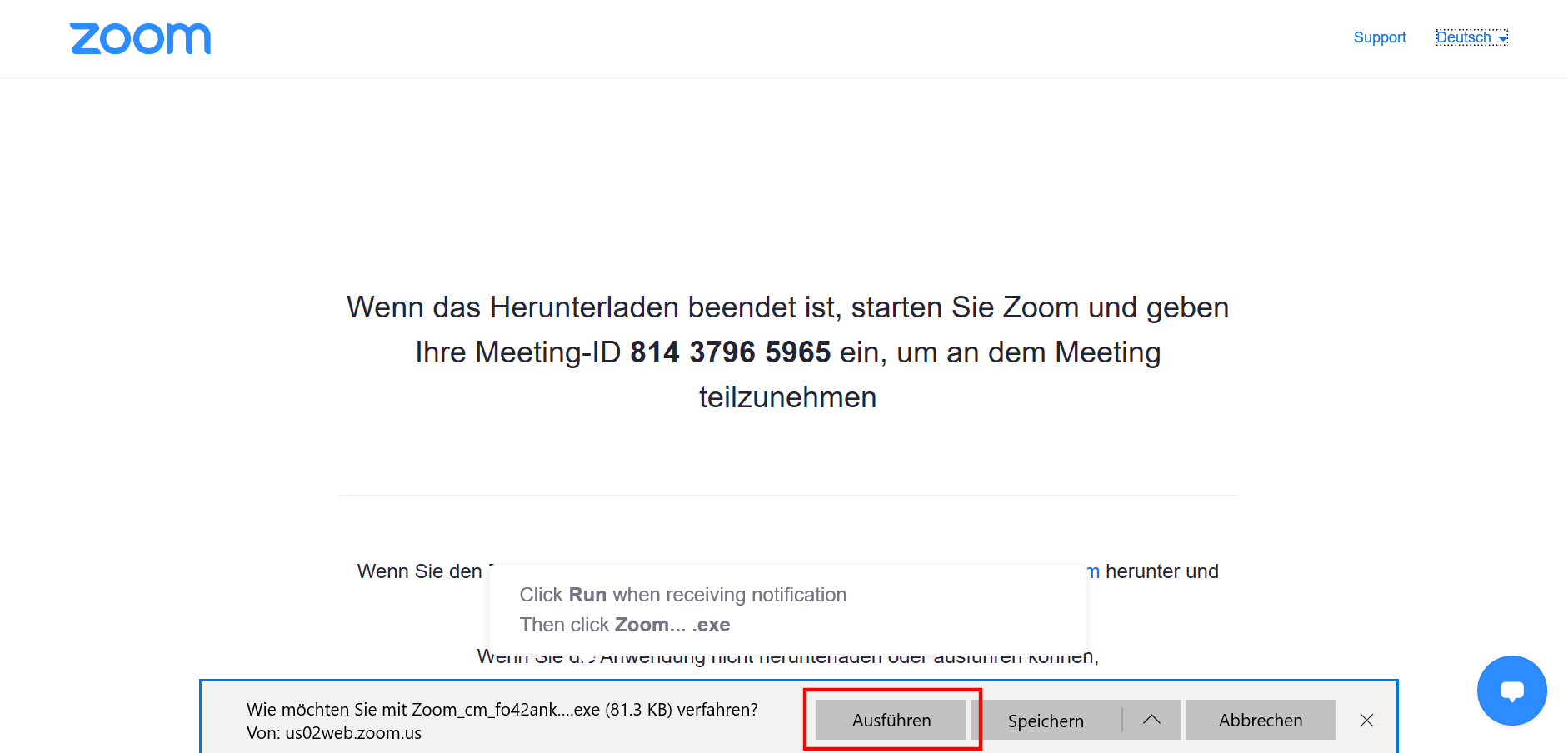Open the Deutsch language dropdown
Image resolution: width=1568 pixels, height=753 pixels.
1471,37
